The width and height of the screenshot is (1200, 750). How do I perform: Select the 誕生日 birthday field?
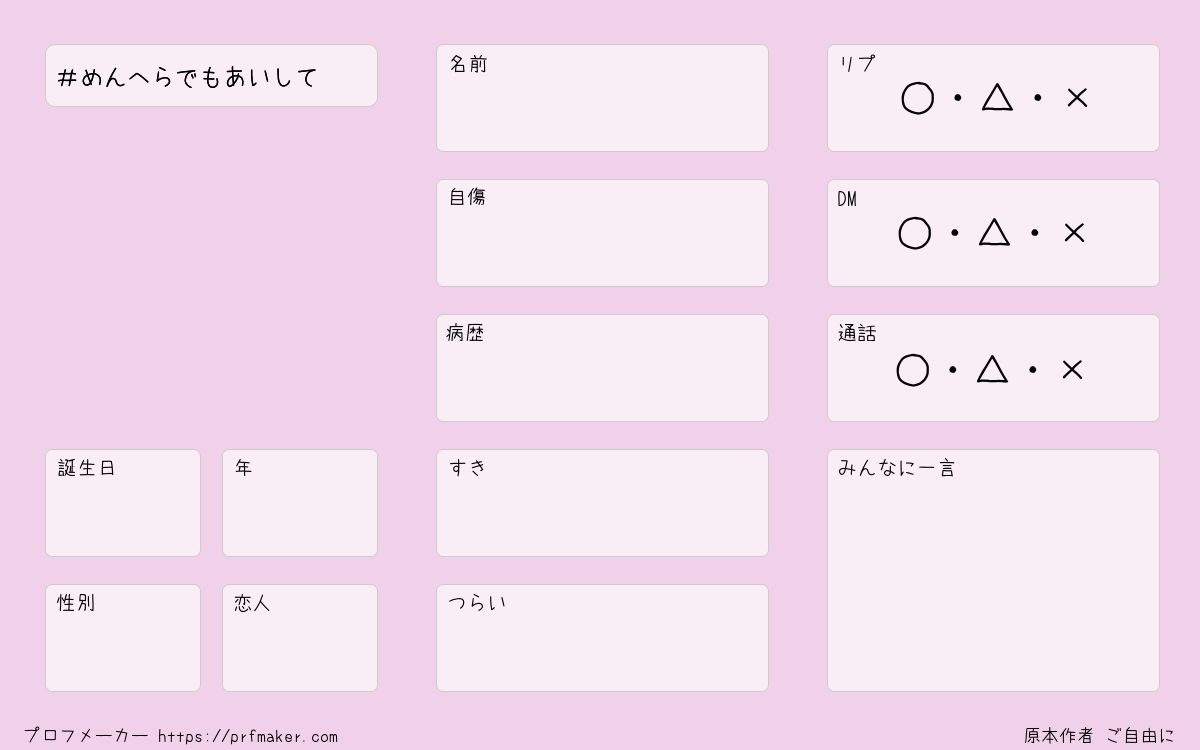[x=123, y=503]
